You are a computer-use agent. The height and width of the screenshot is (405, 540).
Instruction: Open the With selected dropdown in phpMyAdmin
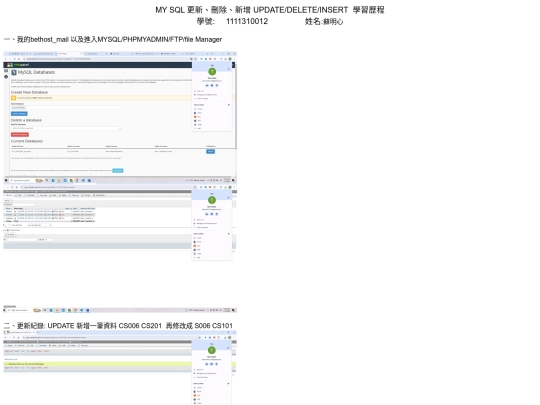(39, 225)
